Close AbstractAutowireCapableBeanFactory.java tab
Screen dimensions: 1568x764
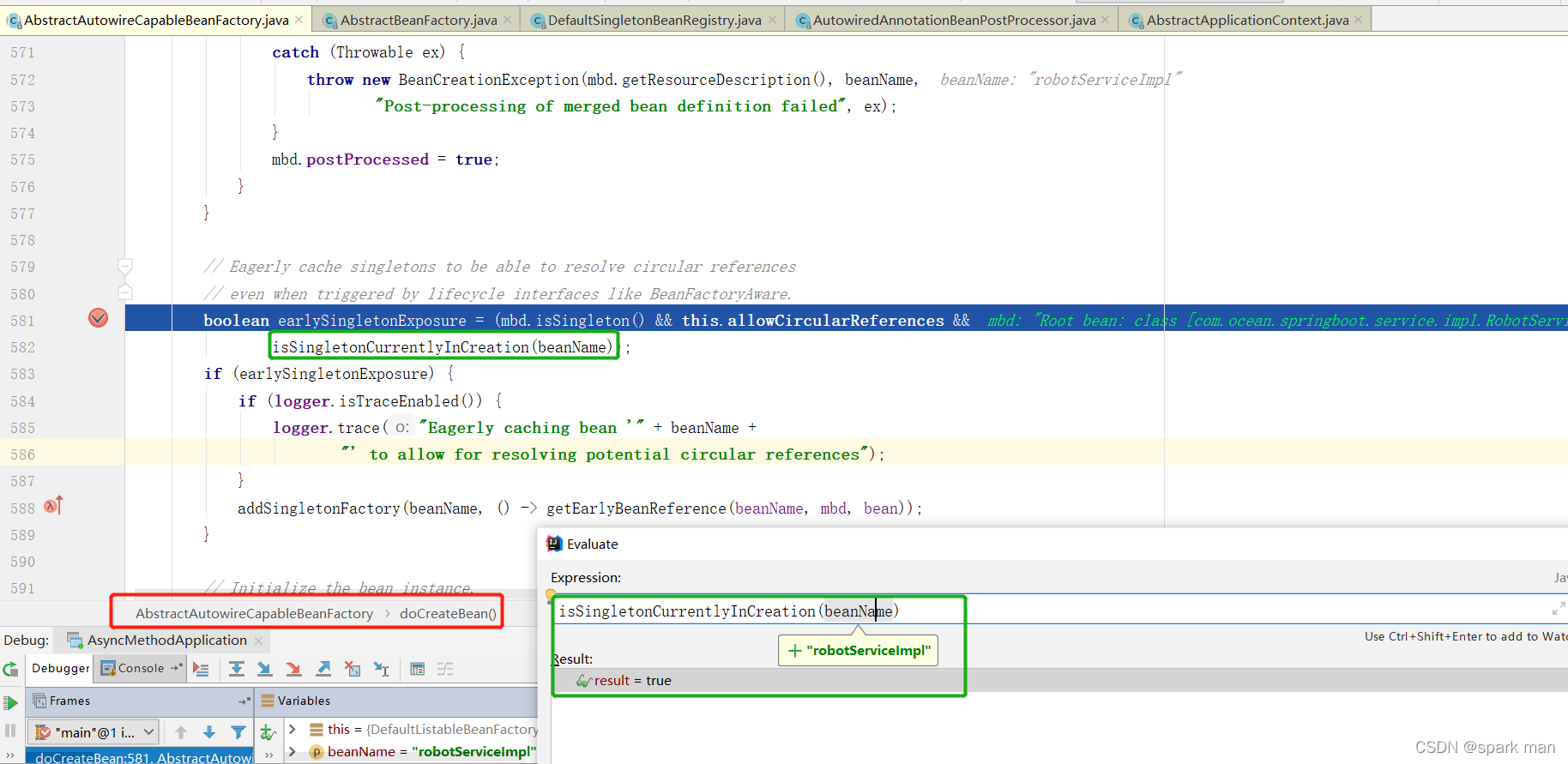(299, 20)
